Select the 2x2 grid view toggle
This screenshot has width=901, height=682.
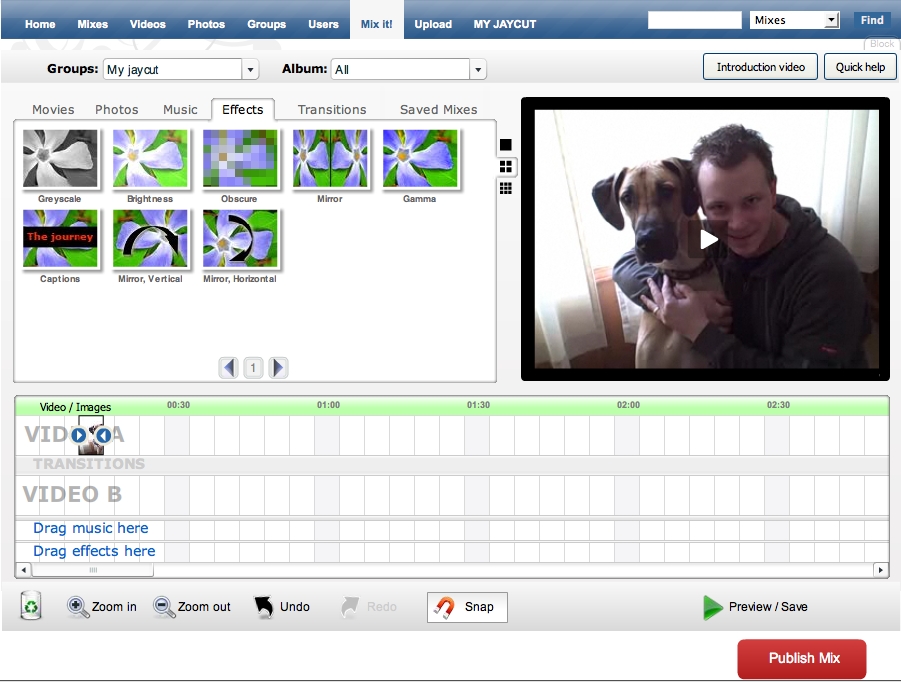506,166
